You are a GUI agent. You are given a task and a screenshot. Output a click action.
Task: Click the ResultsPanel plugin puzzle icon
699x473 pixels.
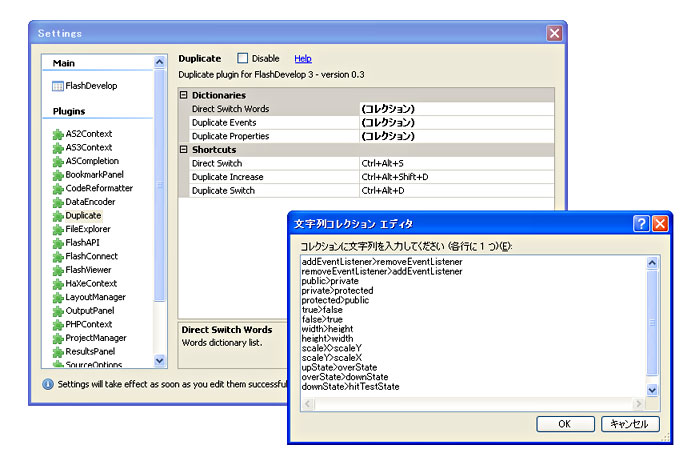coord(58,352)
